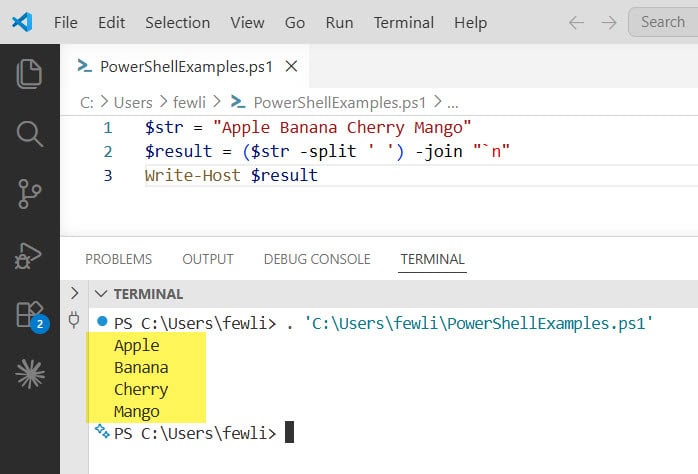
Task: Click Write-Host on line 3
Action: [192, 175]
